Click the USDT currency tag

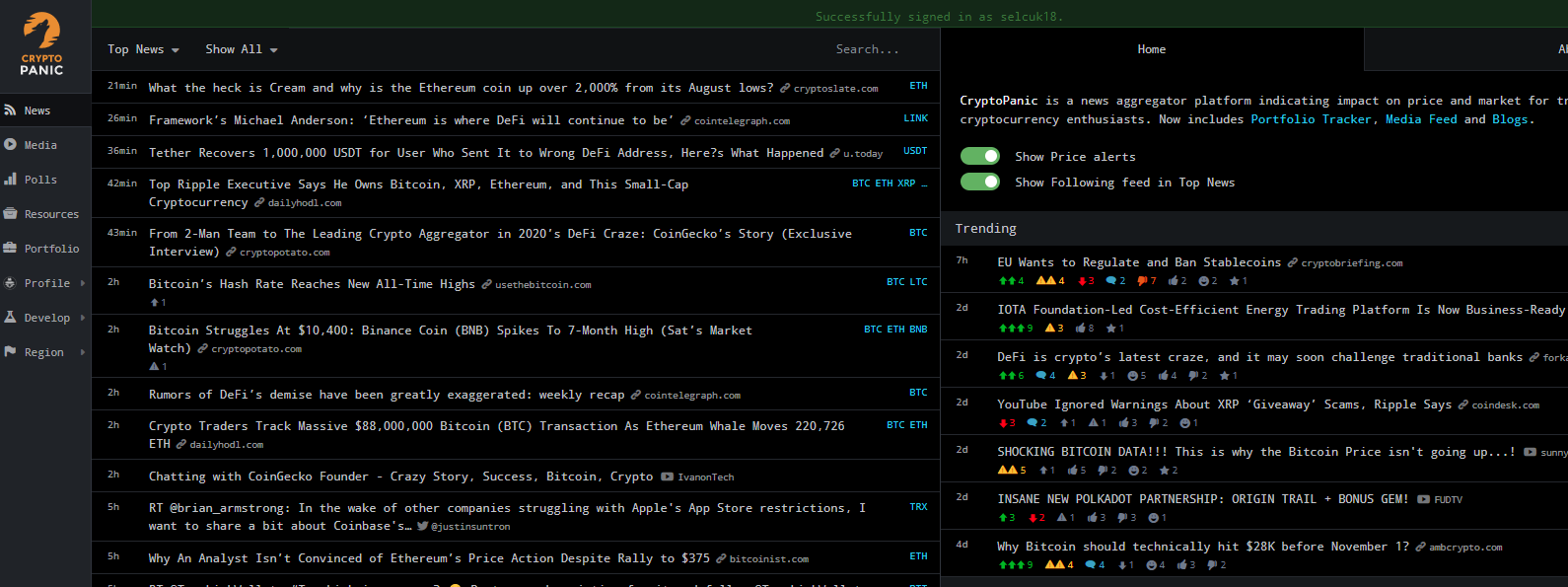(x=916, y=151)
